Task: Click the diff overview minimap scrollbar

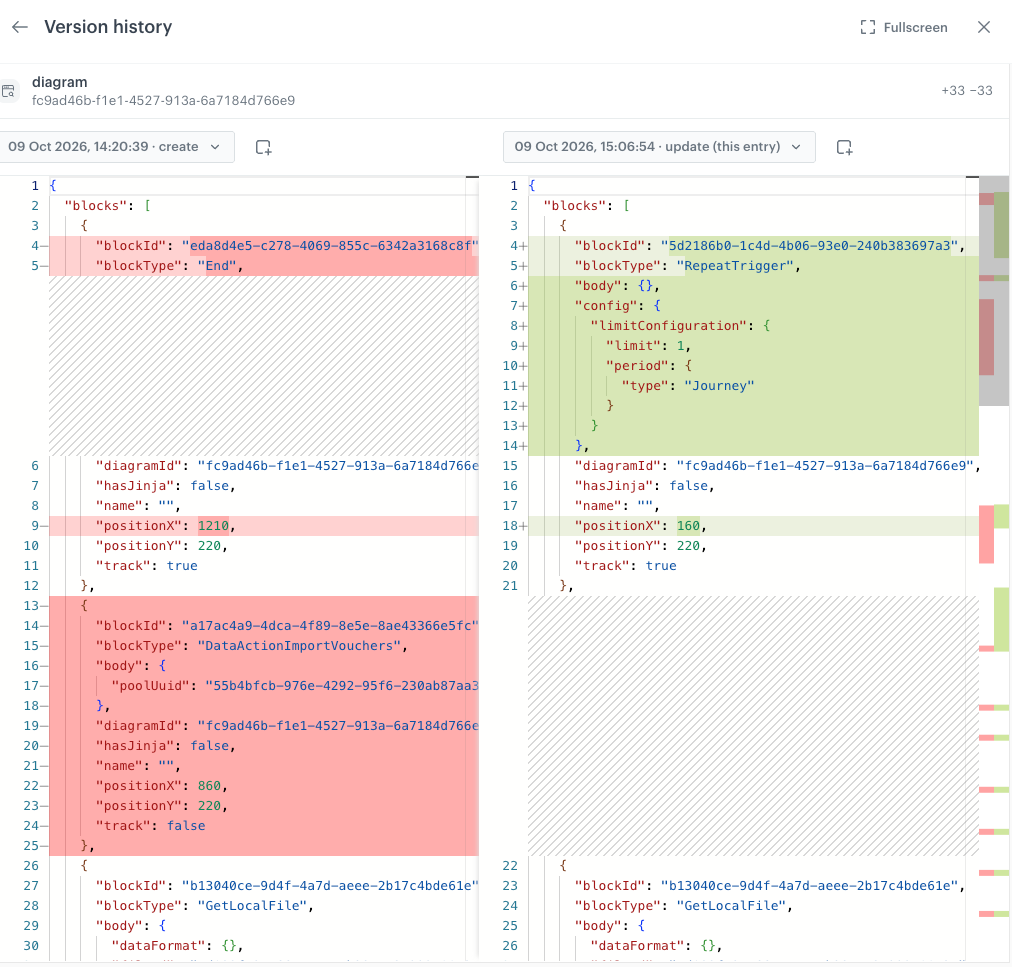Action: tap(994, 290)
